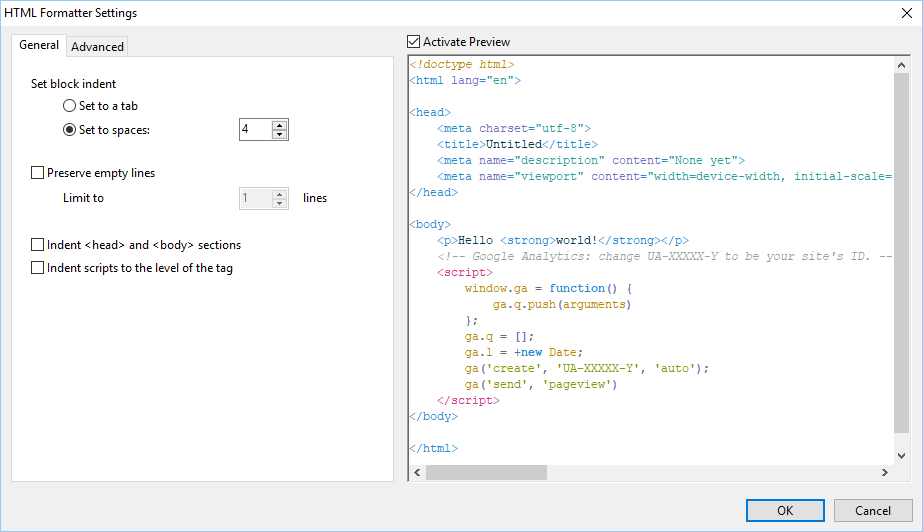Click the 'ga.q.push(arguments)' preview line
923x532 pixels.
pyautogui.click(x=562, y=304)
